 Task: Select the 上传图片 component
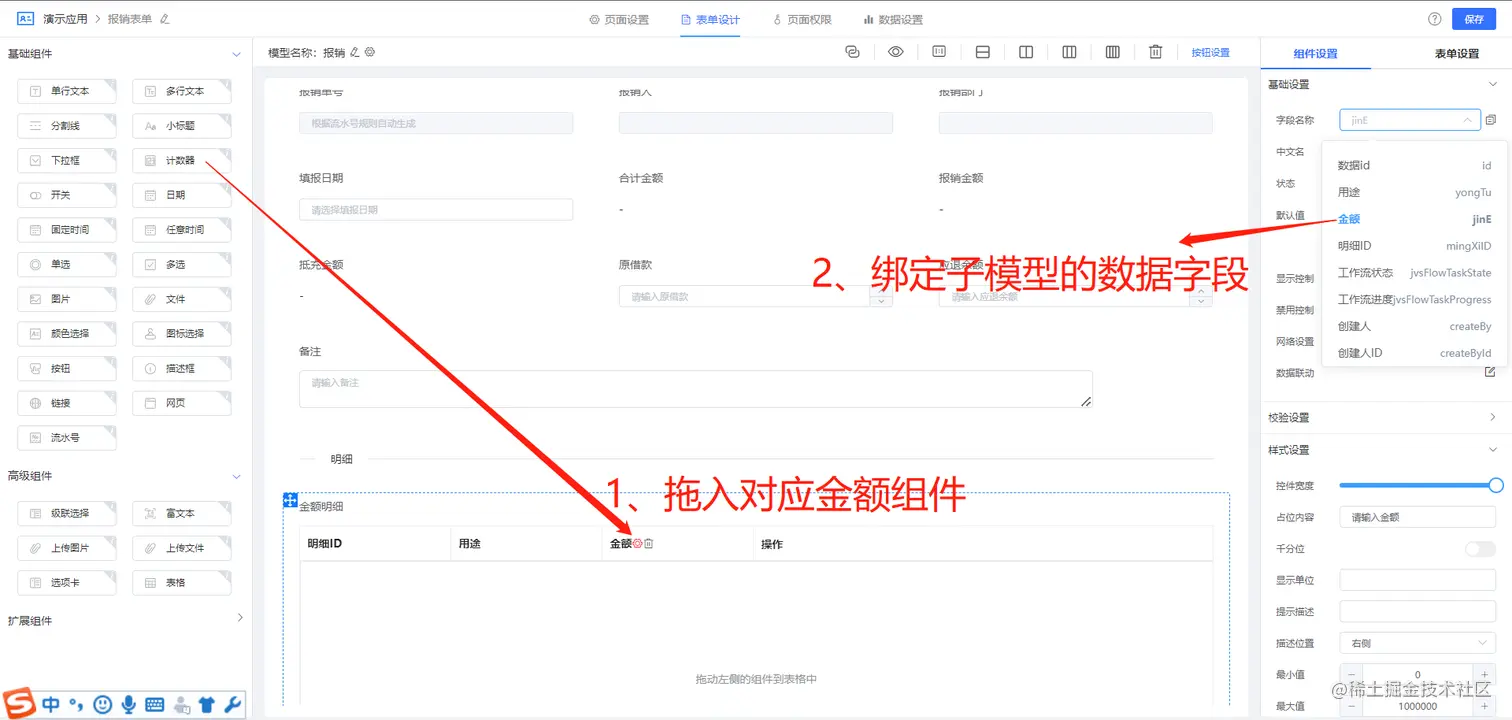pyautogui.click(x=67, y=548)
